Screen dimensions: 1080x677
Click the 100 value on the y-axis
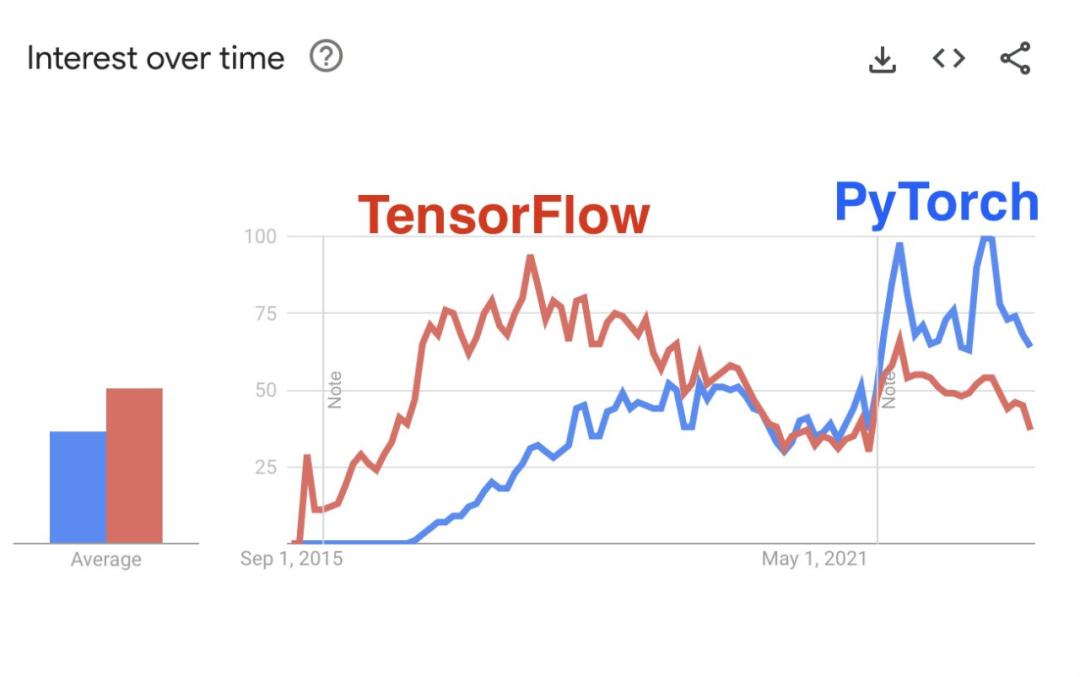[x=261, y=236]
